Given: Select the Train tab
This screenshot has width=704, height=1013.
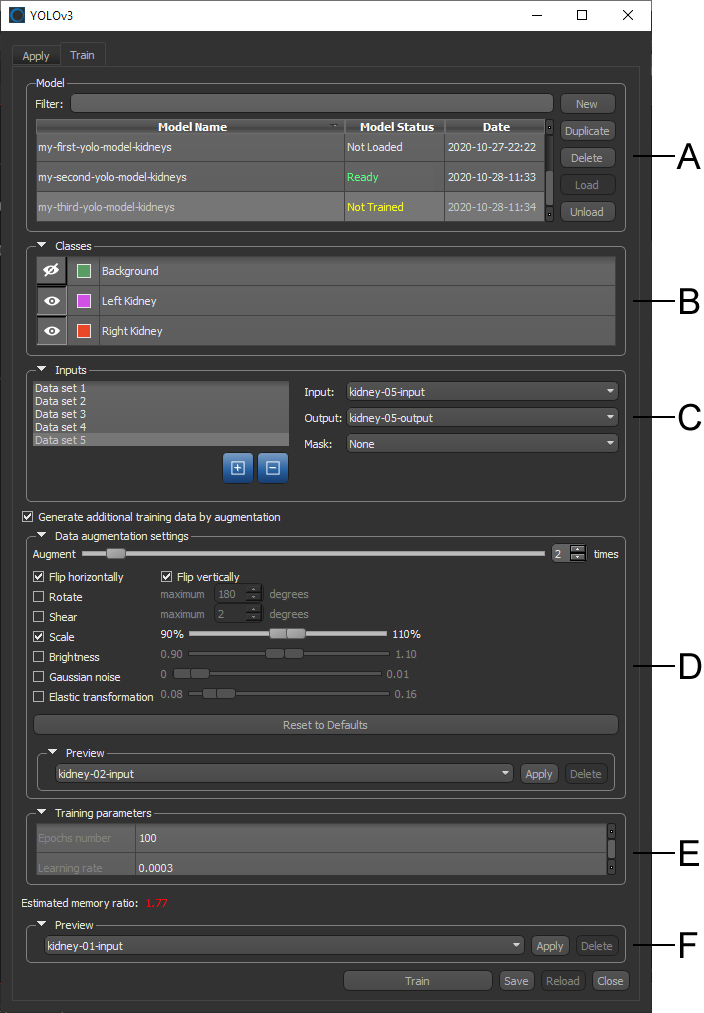Looking at the screenshot, I should (x=82, y=56).
